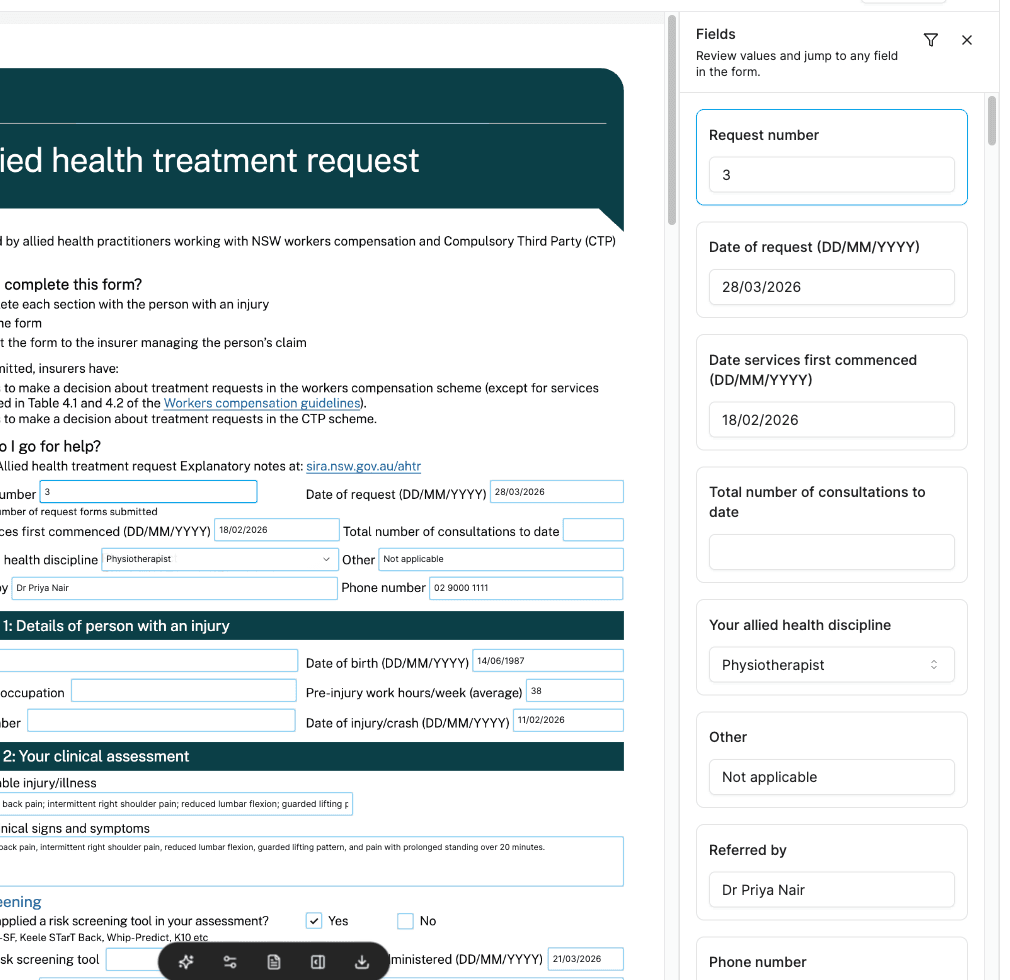This screenshot has height=980, width=1010.
Task: Select the Date of request field showing 28/03/2026
Action: pos(831,287)
